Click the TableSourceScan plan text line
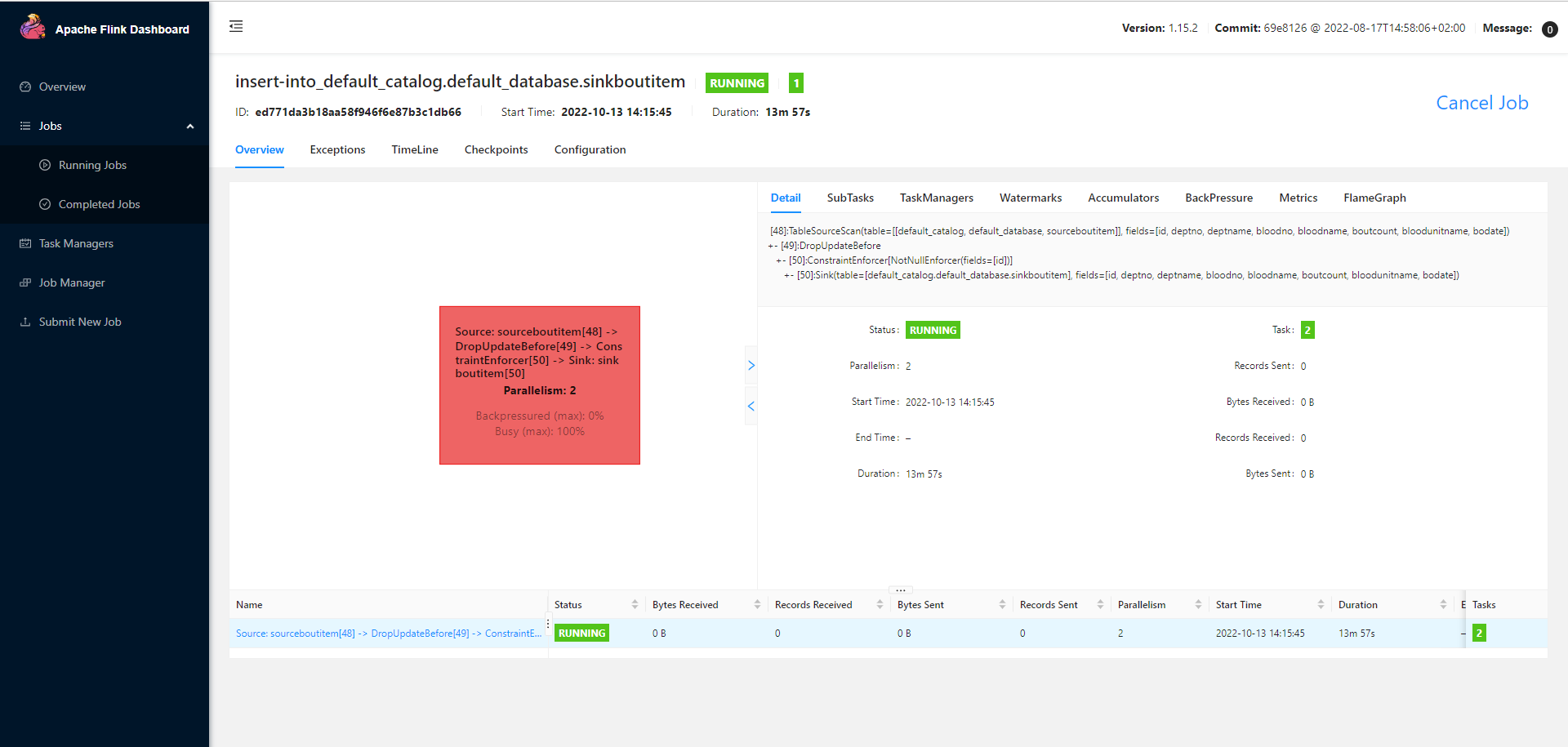1568x747 pixels. pos(1139,231)
